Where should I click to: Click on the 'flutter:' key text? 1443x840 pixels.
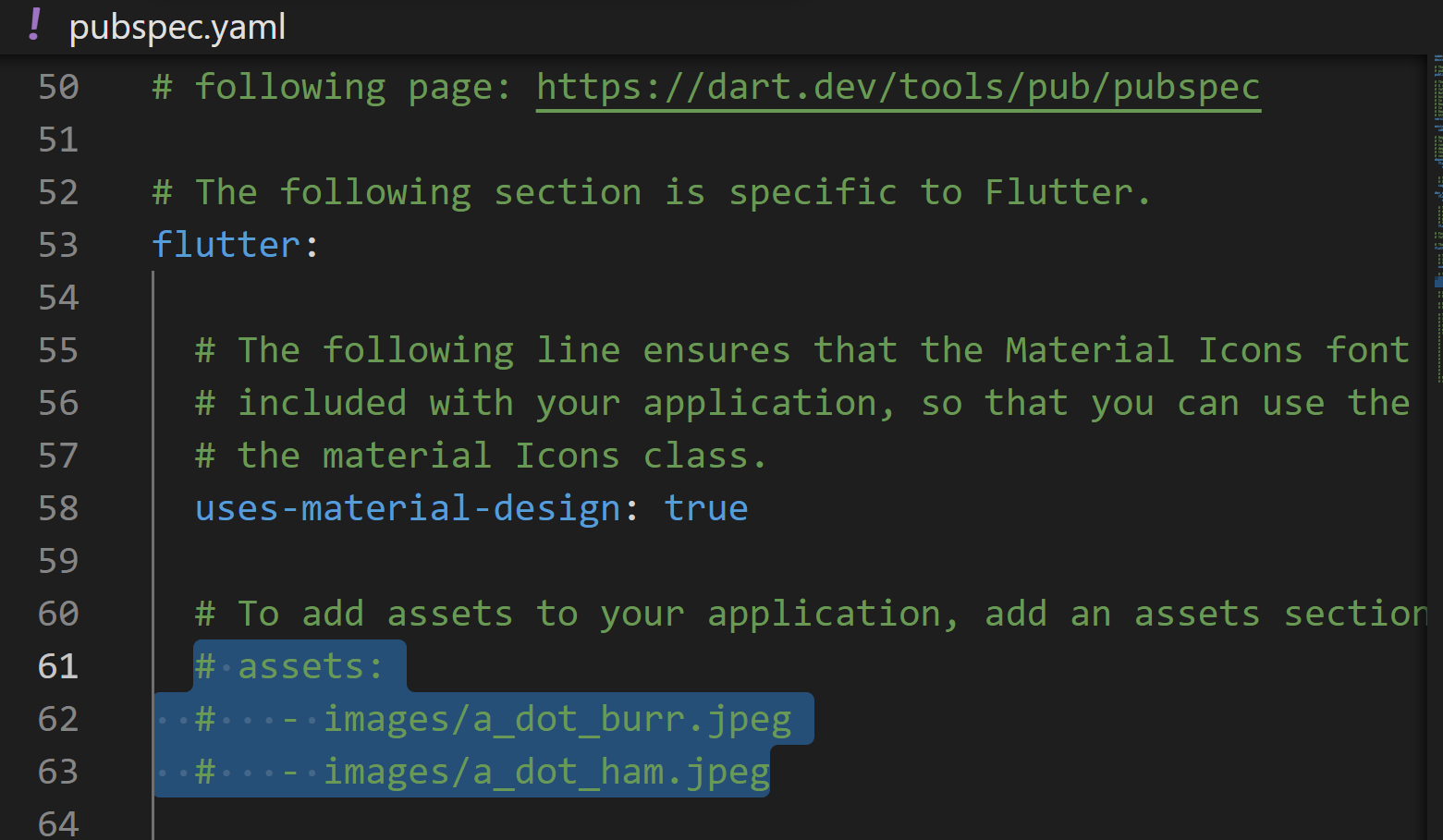click(236, 245)
